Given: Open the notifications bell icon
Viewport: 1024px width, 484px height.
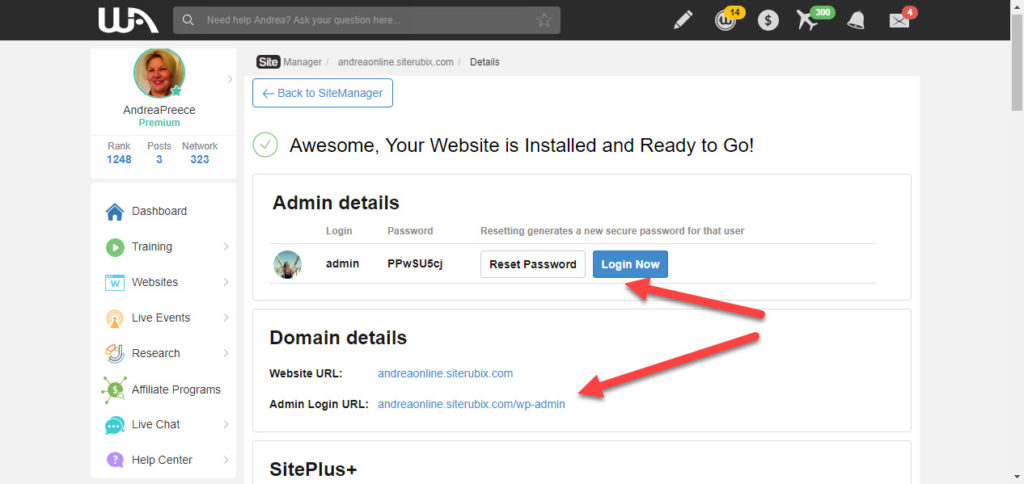Looking at the screenshot, I should tap(856, 20).
